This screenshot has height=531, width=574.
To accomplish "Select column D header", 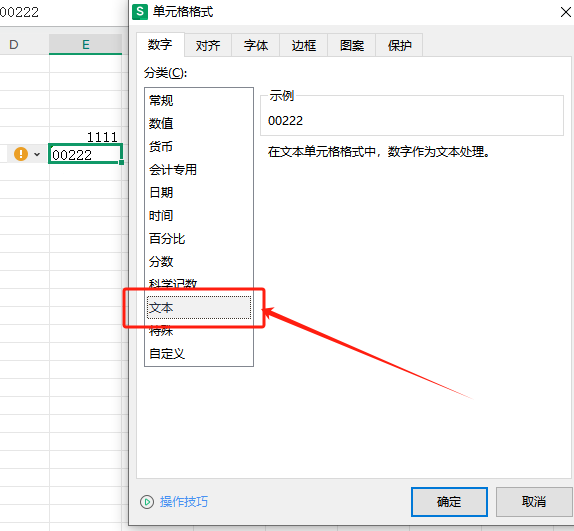I will (14, 45).
